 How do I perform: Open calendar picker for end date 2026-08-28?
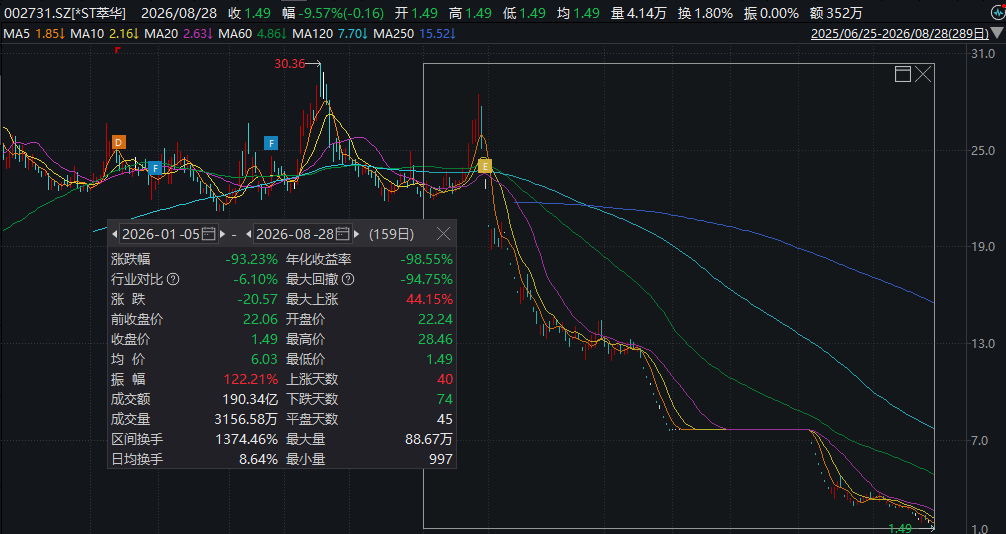(x=343, y=234)
